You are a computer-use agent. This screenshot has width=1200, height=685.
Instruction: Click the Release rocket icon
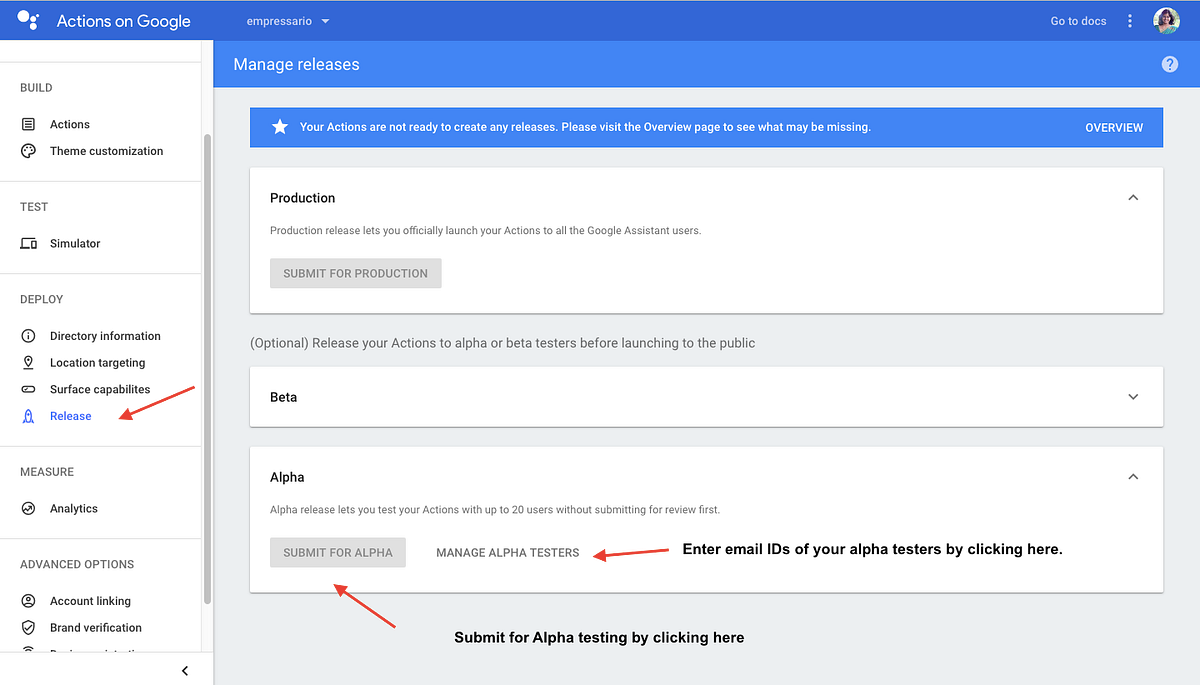pos(29,416)
